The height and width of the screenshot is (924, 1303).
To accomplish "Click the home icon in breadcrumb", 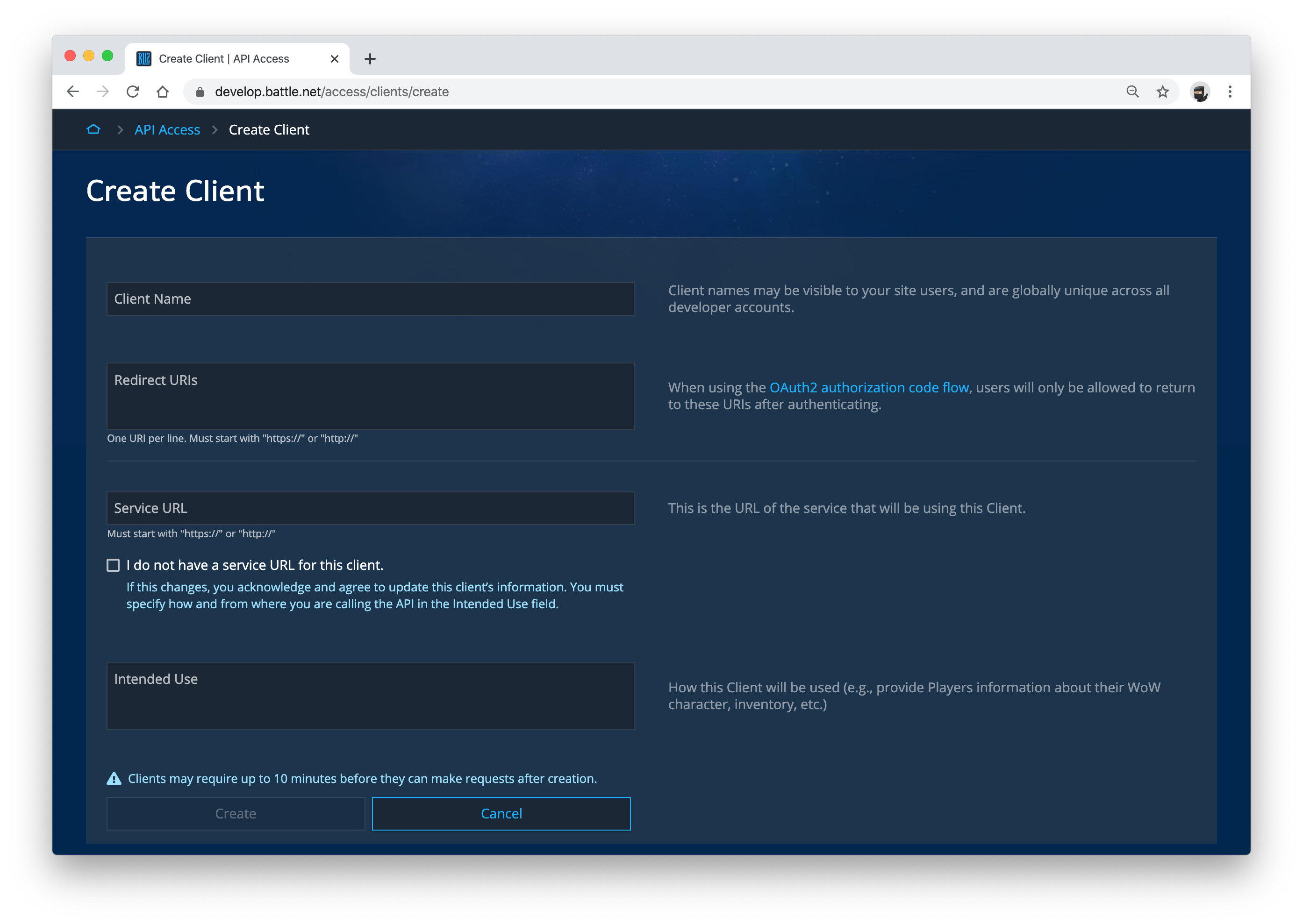I will [93, 130].
